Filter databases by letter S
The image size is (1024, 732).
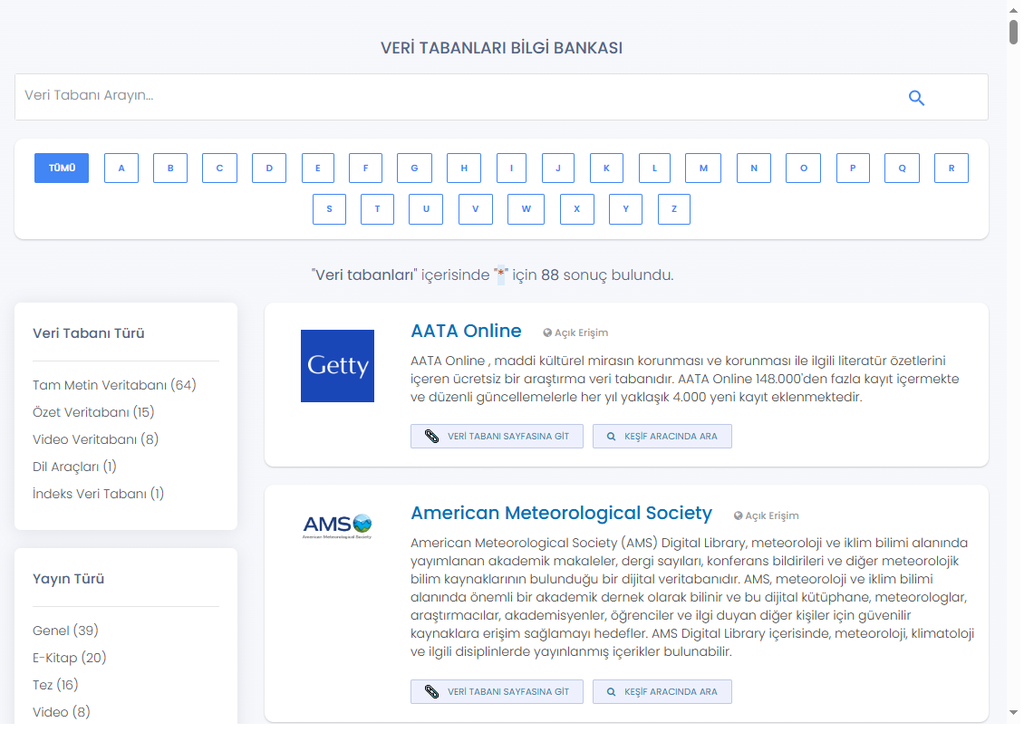click(x=329, y=209)
